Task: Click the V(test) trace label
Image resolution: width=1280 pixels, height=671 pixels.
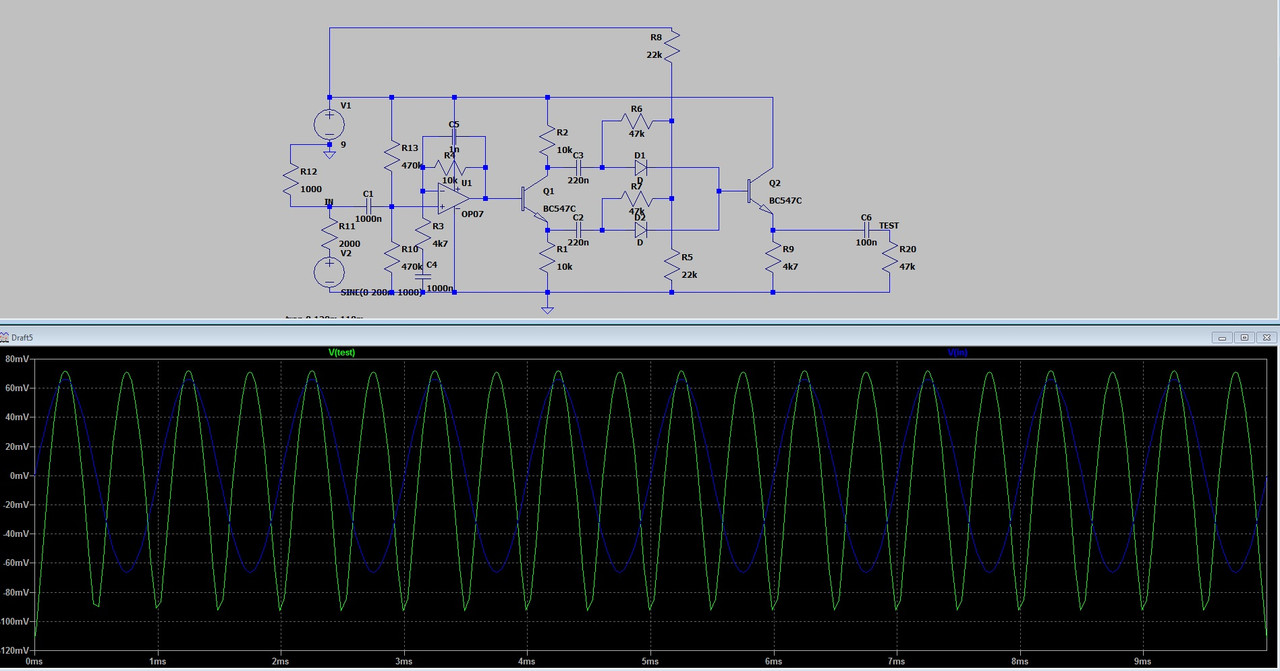Action: (342, 352)
